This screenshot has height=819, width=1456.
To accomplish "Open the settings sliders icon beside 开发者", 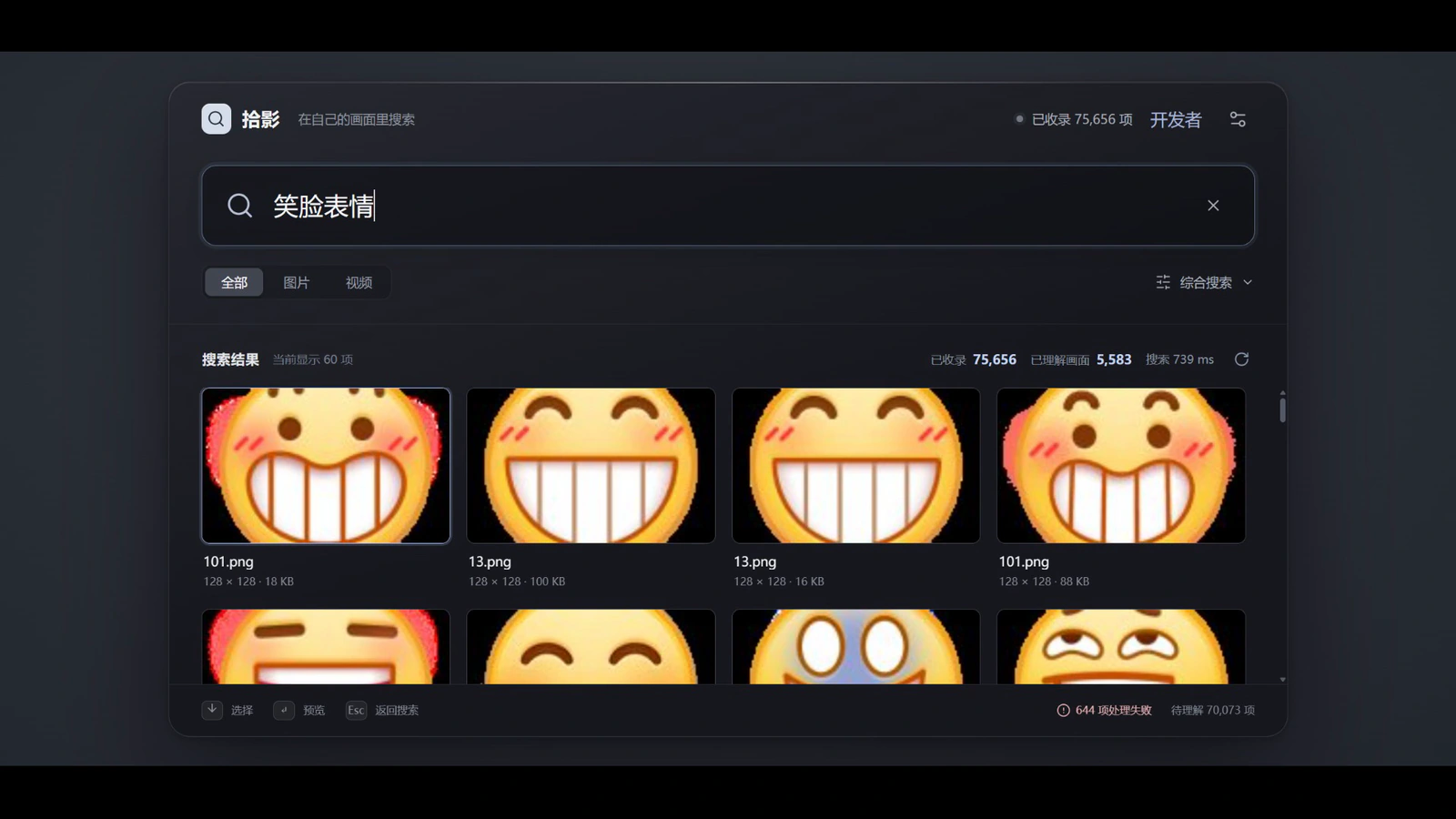I will point(1238,119).
